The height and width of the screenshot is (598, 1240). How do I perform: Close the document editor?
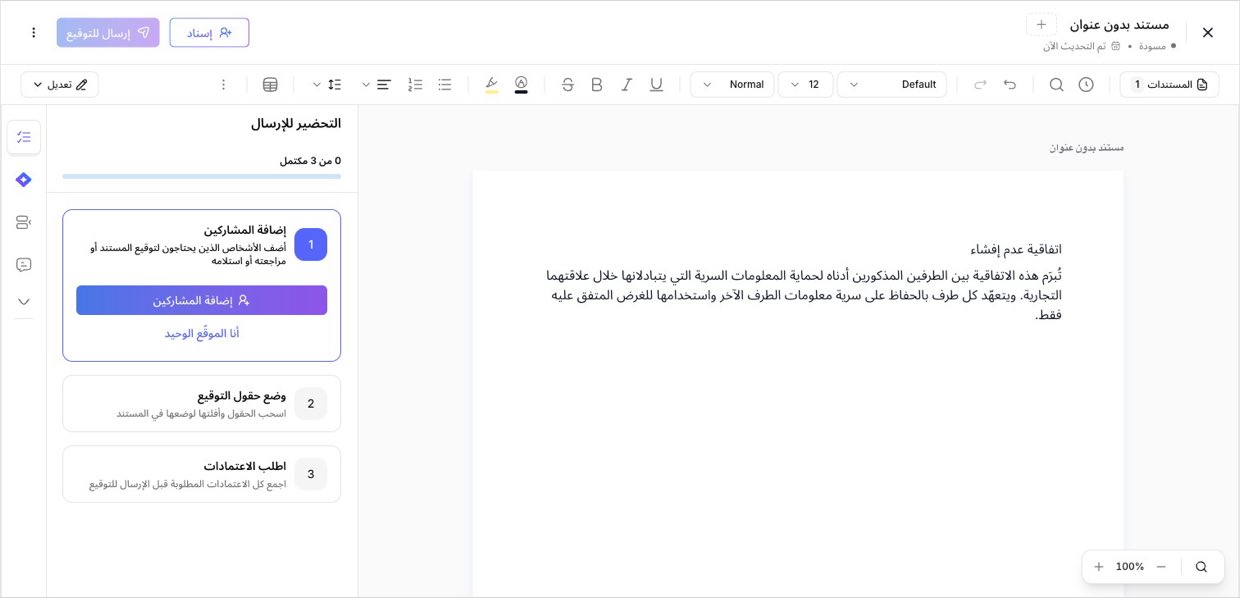pyautogui.click(x=1207, y=33)
